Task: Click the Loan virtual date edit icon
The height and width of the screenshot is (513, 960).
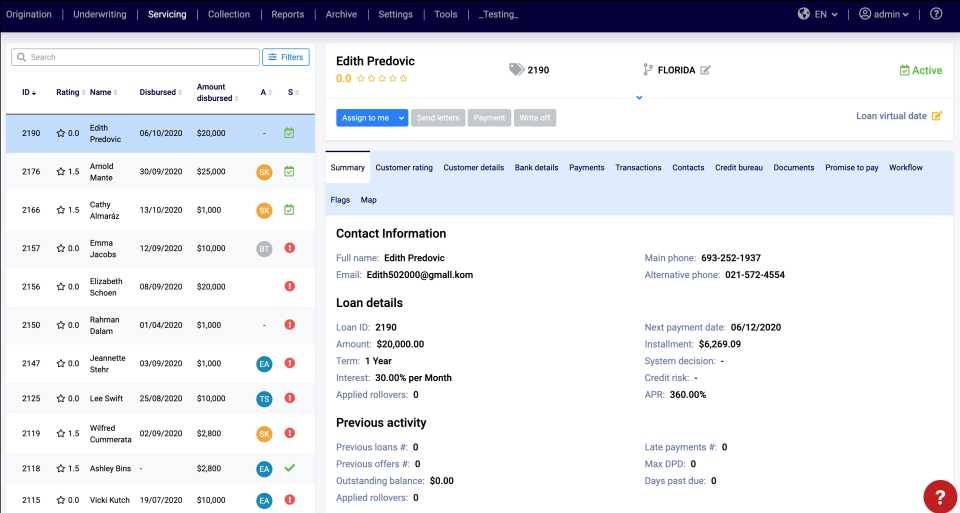Action: (x=937, y=116)
